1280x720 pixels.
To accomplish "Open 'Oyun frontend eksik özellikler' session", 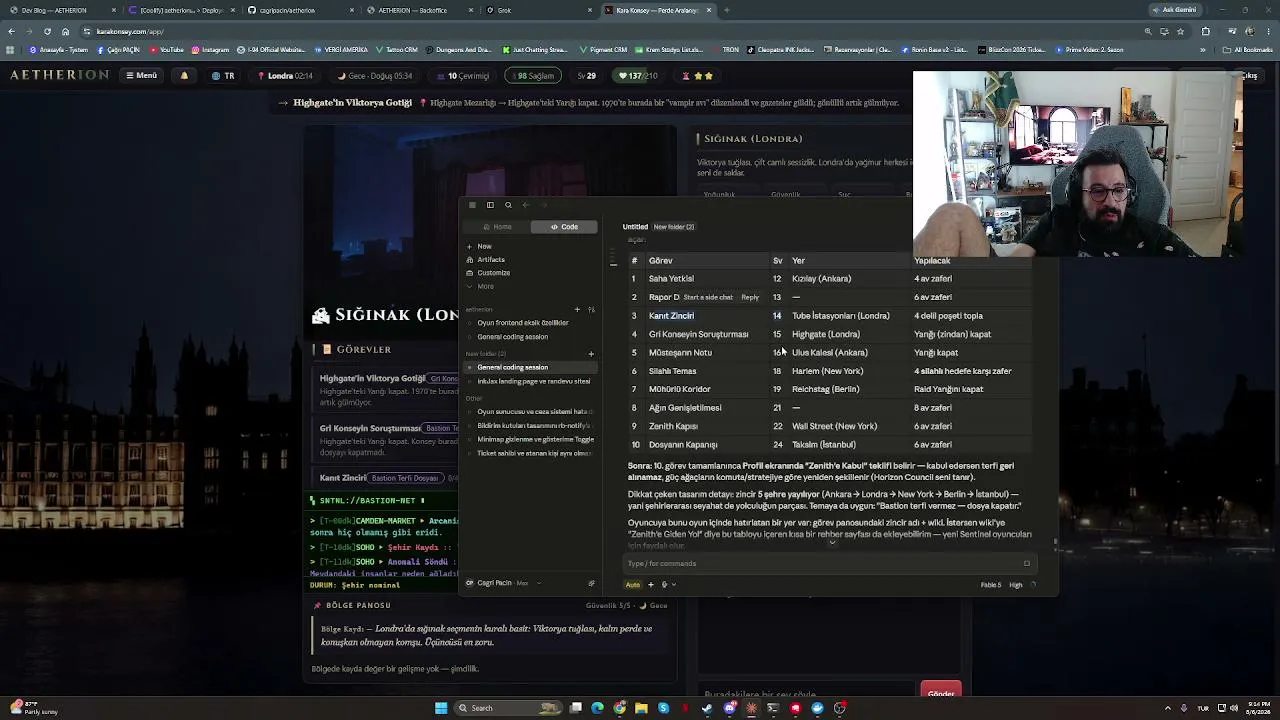I will pyautogui.click(x=523, y=323).
